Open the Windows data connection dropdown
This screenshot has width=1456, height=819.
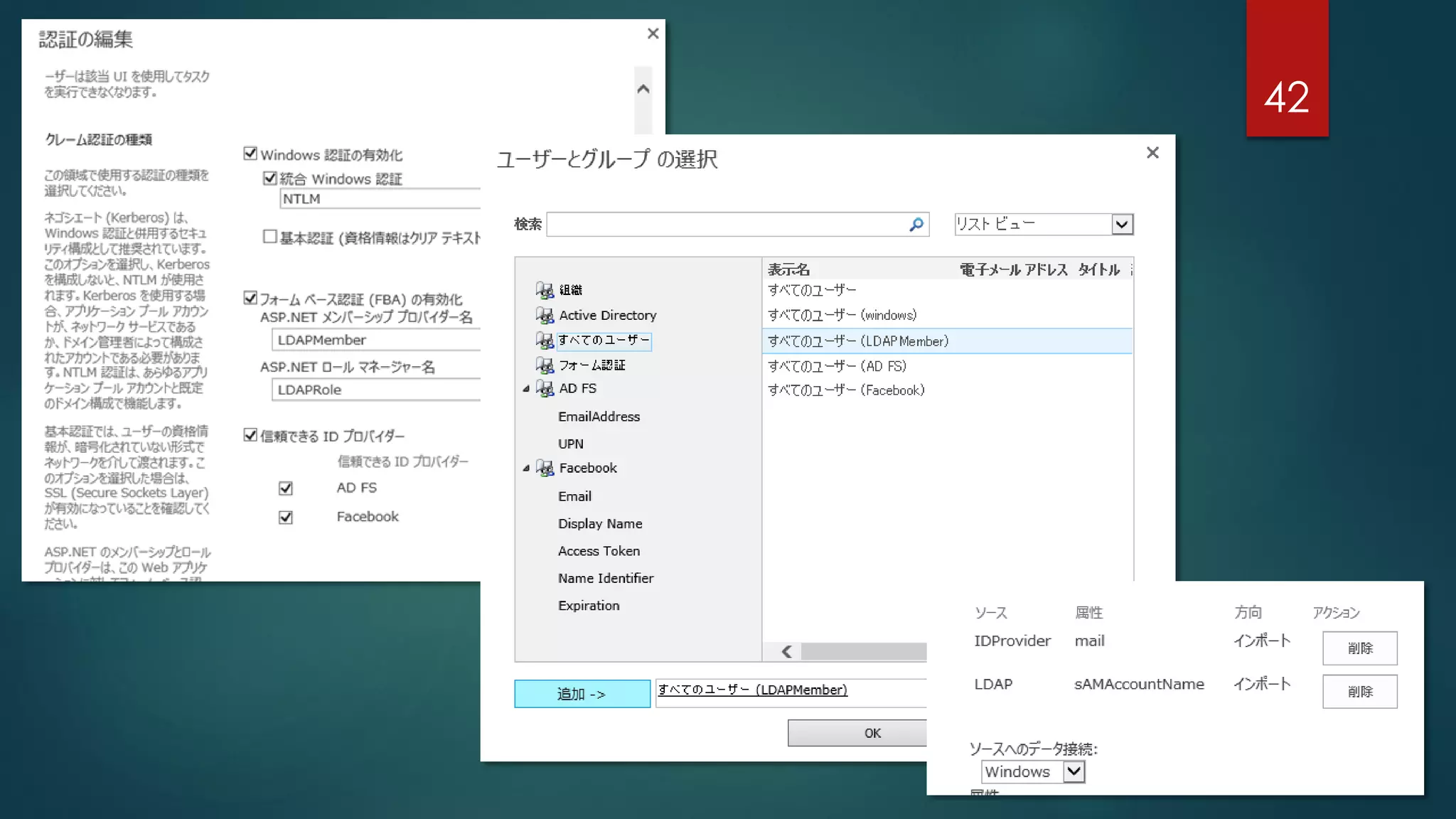pos(1074,771)
